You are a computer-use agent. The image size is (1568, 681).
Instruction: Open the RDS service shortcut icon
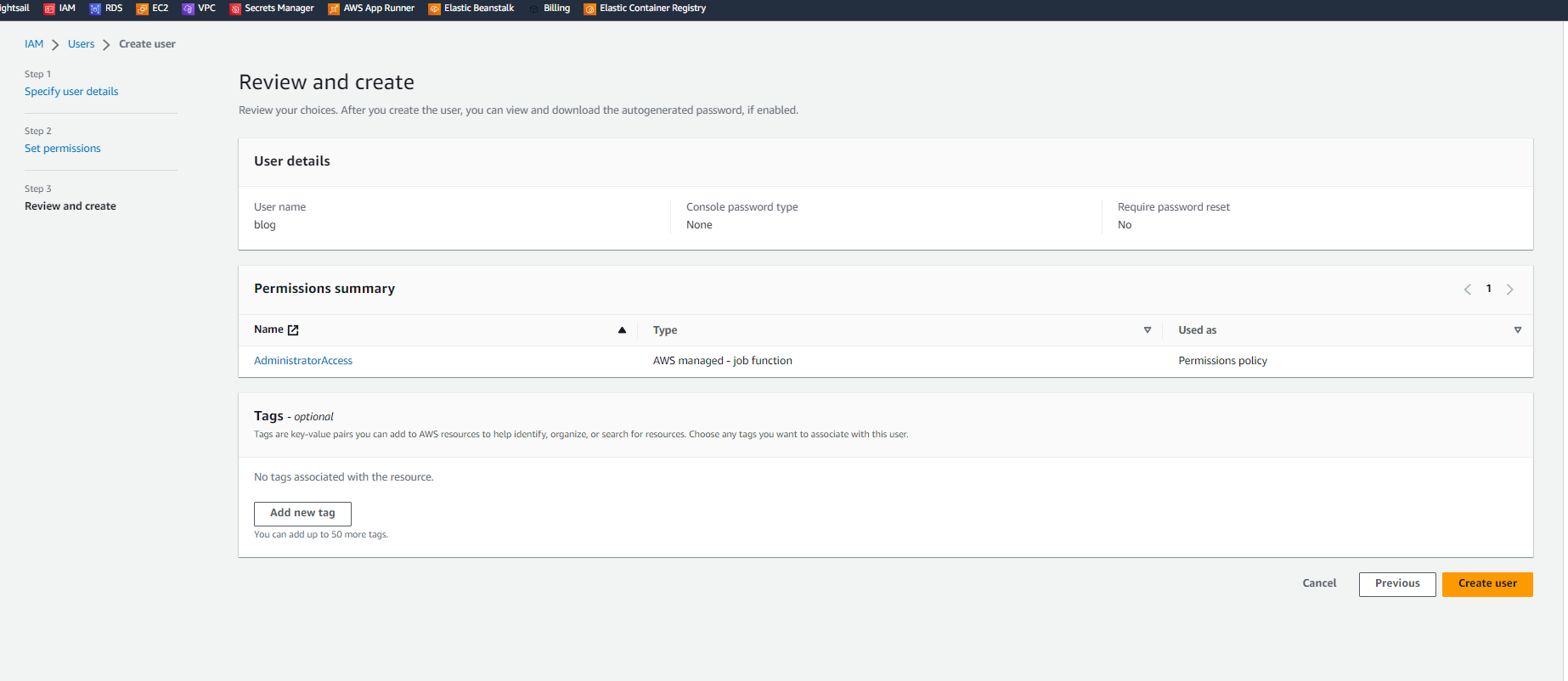click(x=95, y=8)
